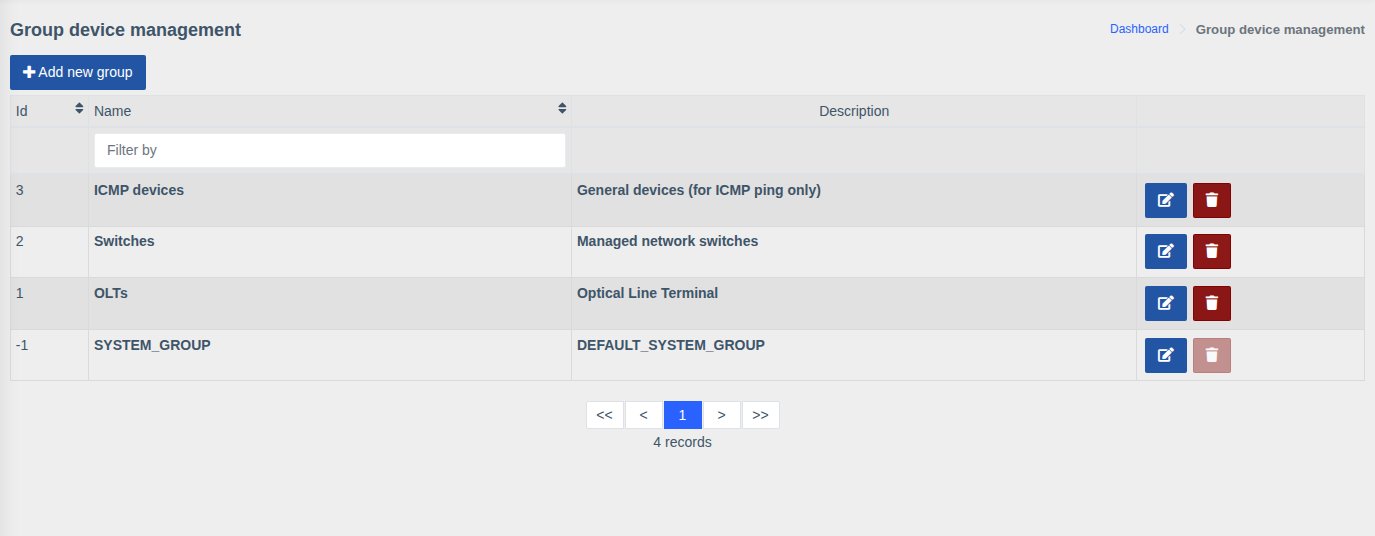Screen dimensions: 1375x536
Task: Click Optical Line Terminal description
Action: tap(647, 293)
